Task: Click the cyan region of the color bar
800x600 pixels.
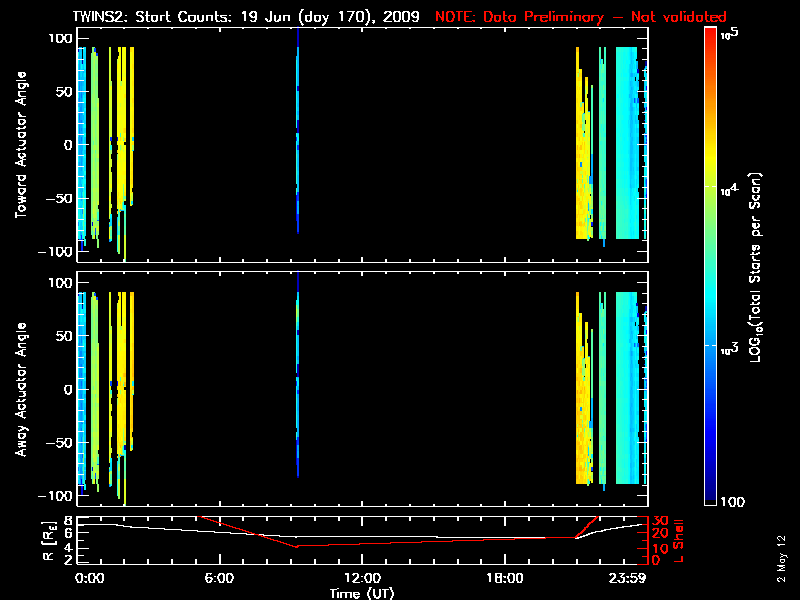Action: coord(711,300)
